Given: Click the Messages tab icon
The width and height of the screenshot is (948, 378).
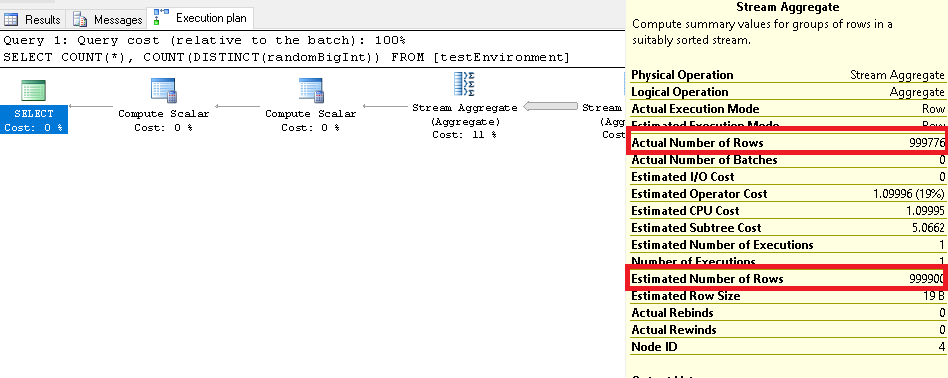Looking at the screenshot, I should click(x=80, y=19).
